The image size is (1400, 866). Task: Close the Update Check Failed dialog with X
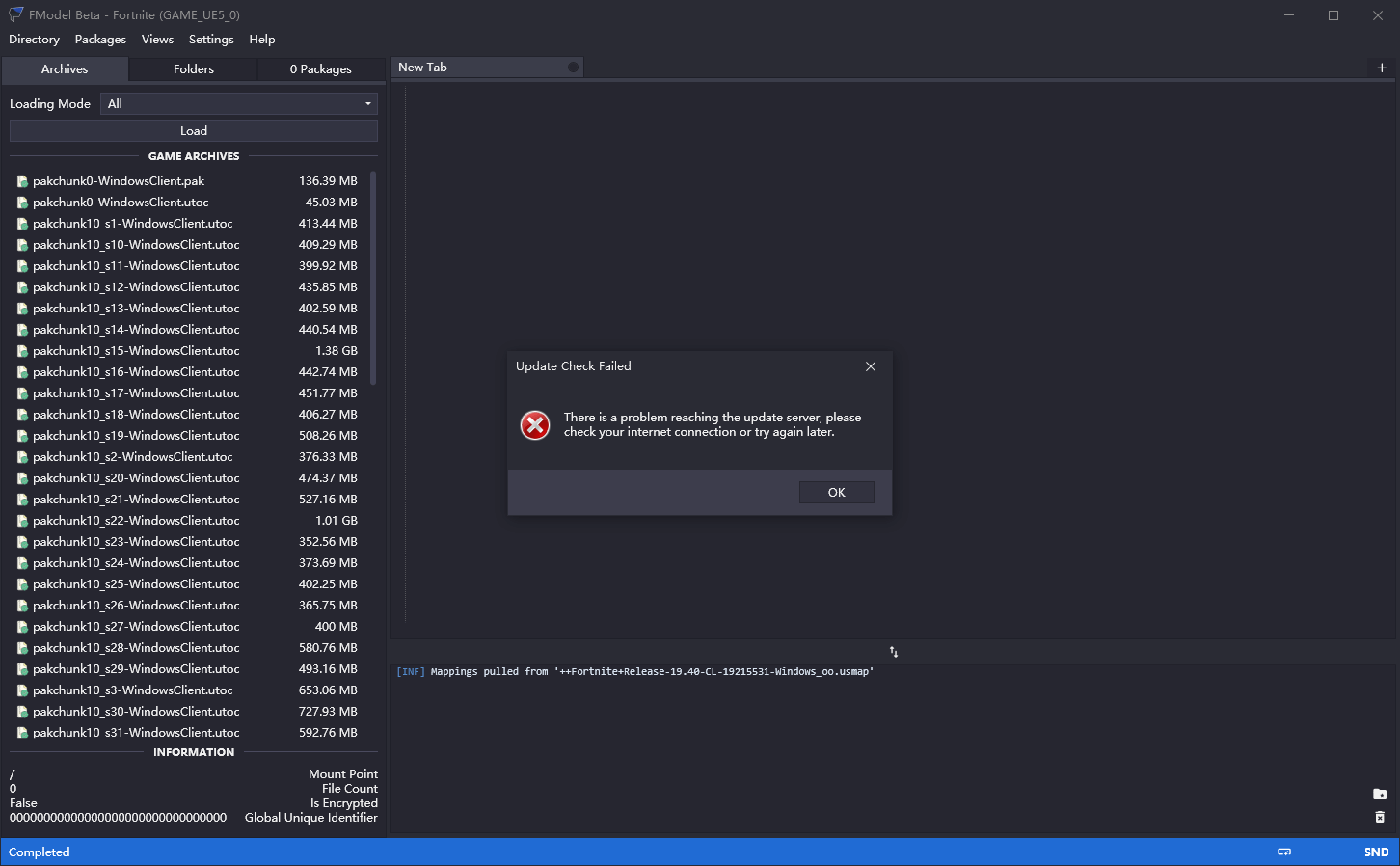coord(871,366)
